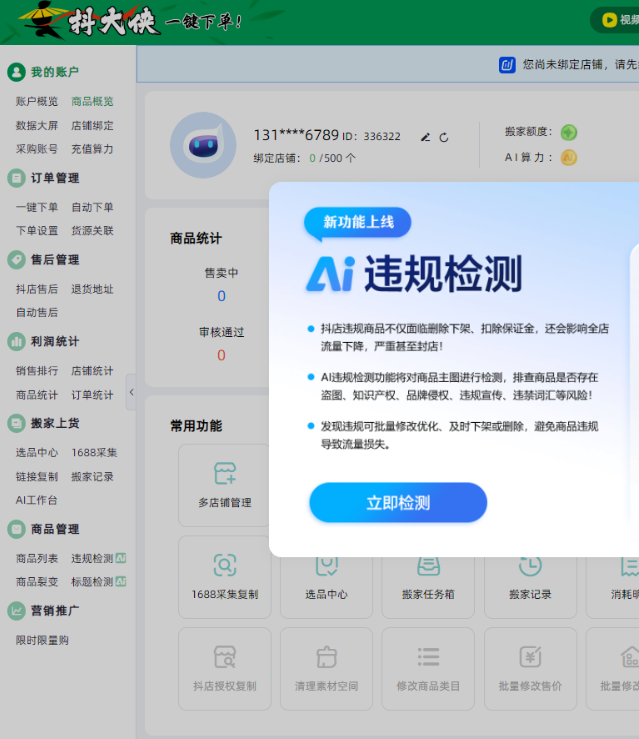639x739 pixels.
Task: Go to 自动下单 in the sidebar
Action: (92, 207)
